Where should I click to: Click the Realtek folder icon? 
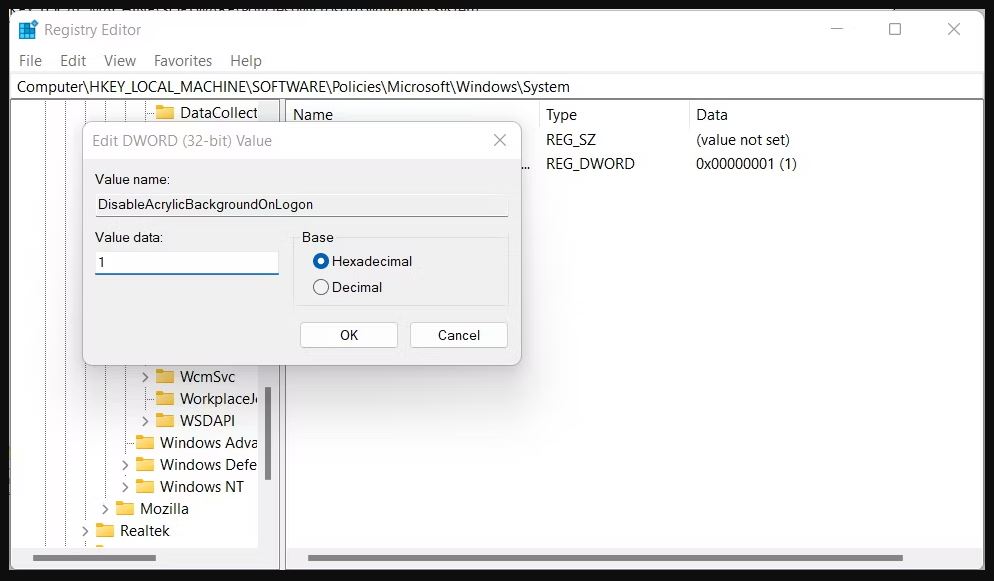pos(105,531)
